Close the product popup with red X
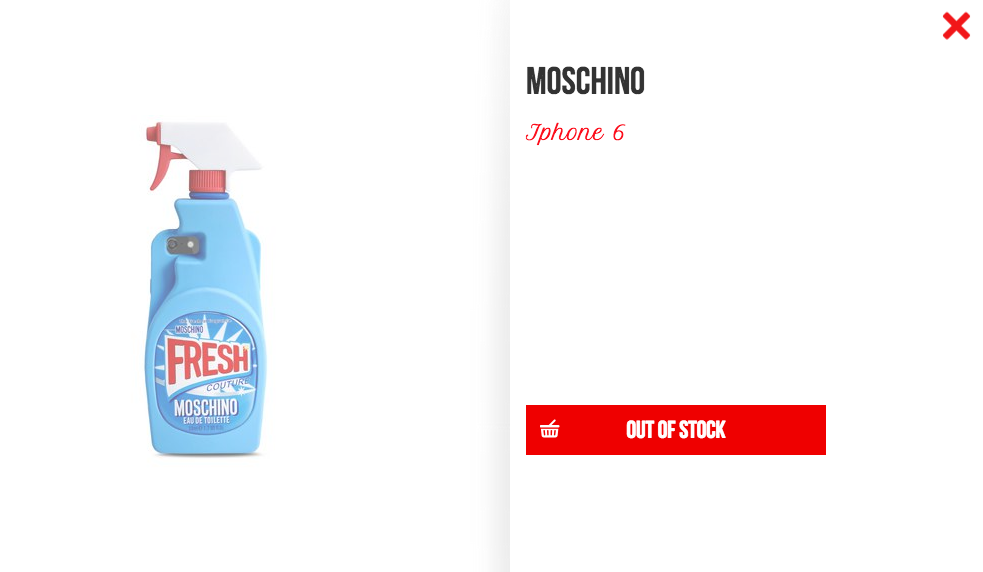 click(x=956, y=26)
